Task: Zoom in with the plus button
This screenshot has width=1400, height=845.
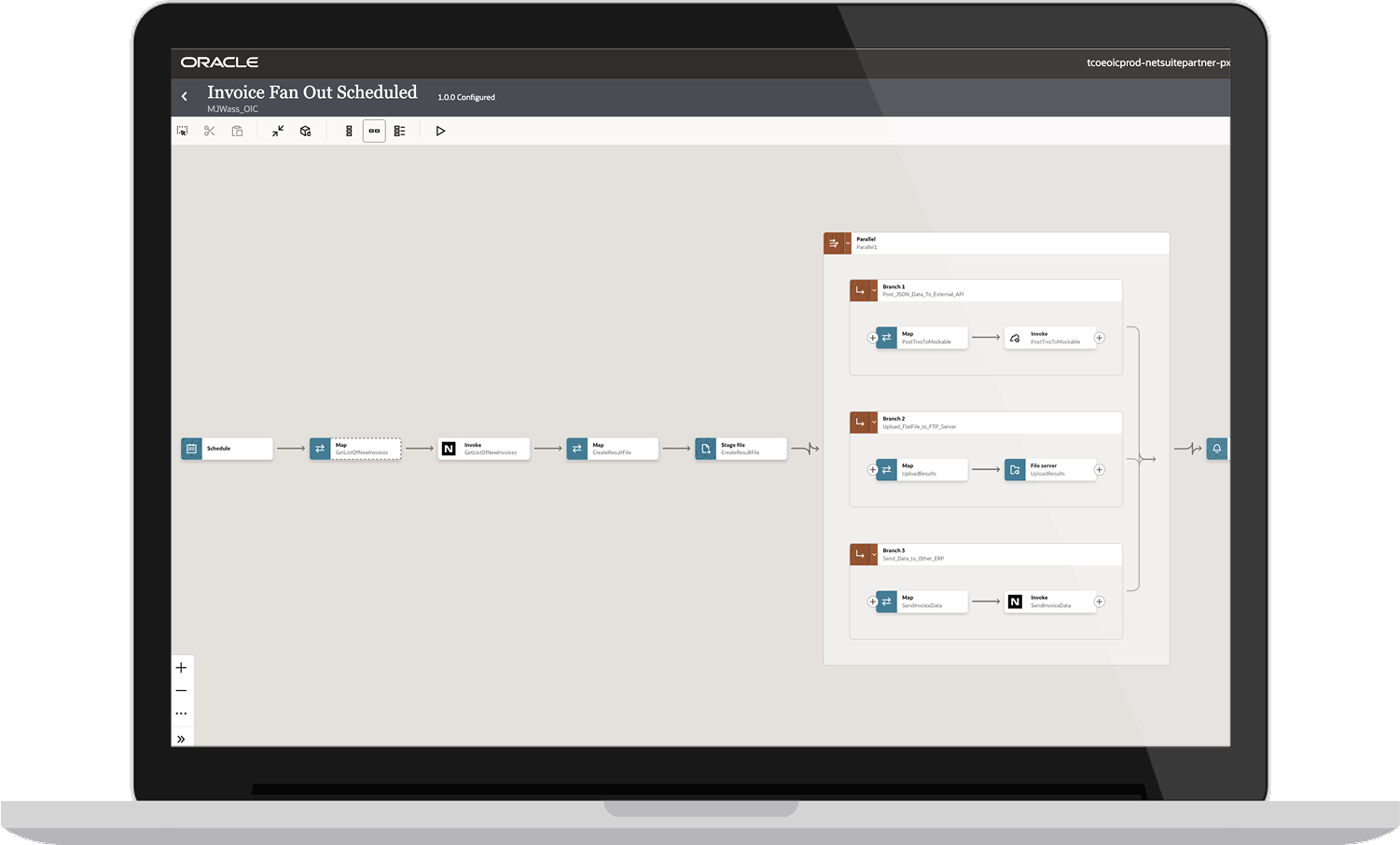Action: tap(181, 668)
